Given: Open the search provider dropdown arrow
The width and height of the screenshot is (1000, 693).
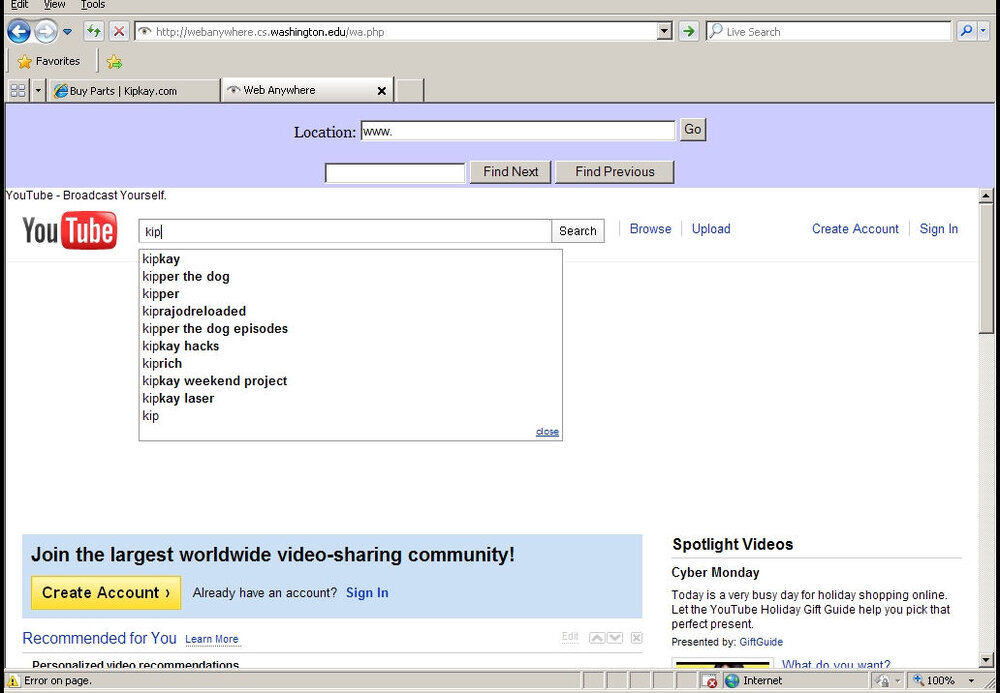Looking at the screenshot, I should tap(983, 31).
